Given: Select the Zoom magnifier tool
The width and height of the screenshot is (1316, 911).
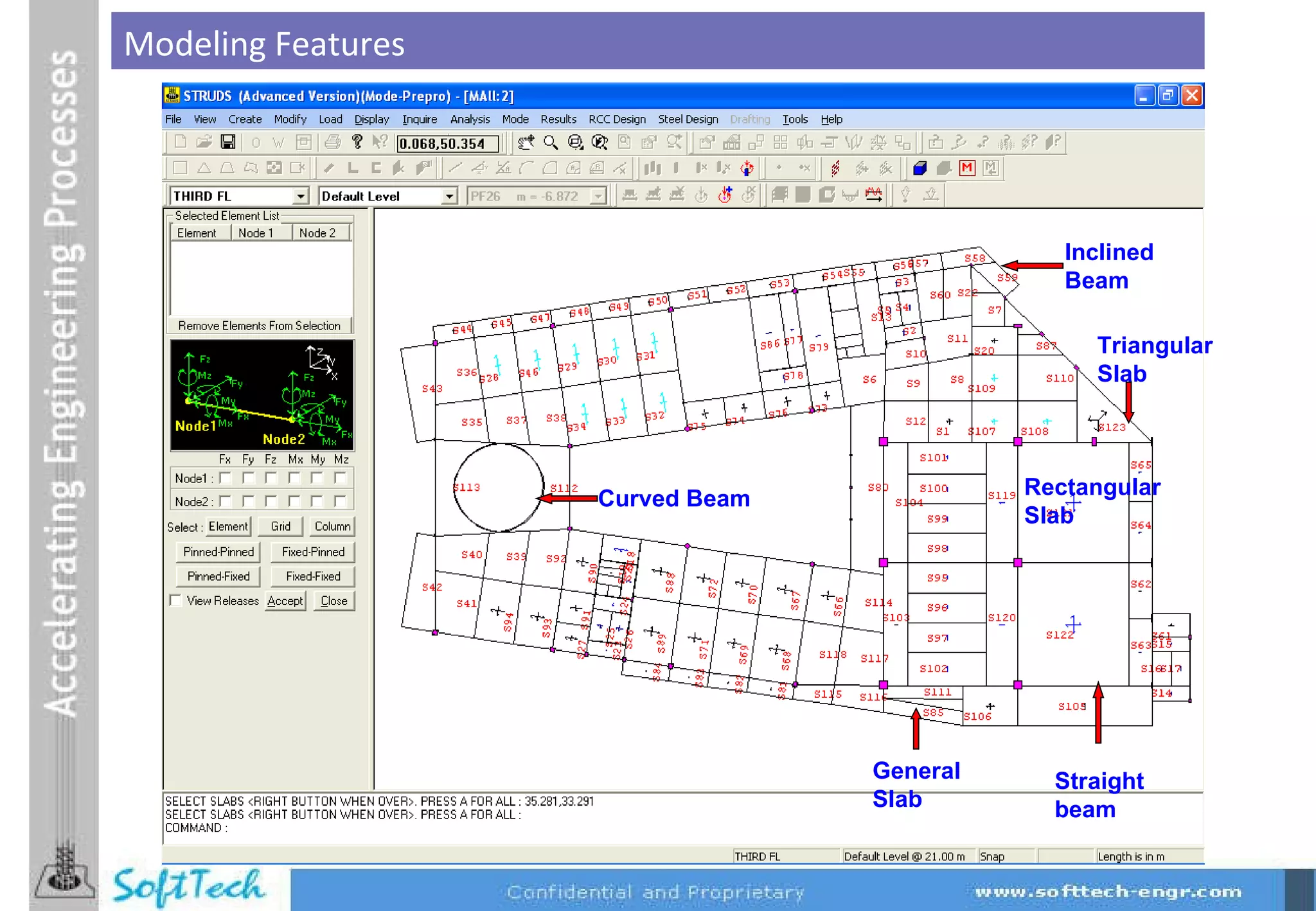Looking at the screenshot, I should point(551,143).
